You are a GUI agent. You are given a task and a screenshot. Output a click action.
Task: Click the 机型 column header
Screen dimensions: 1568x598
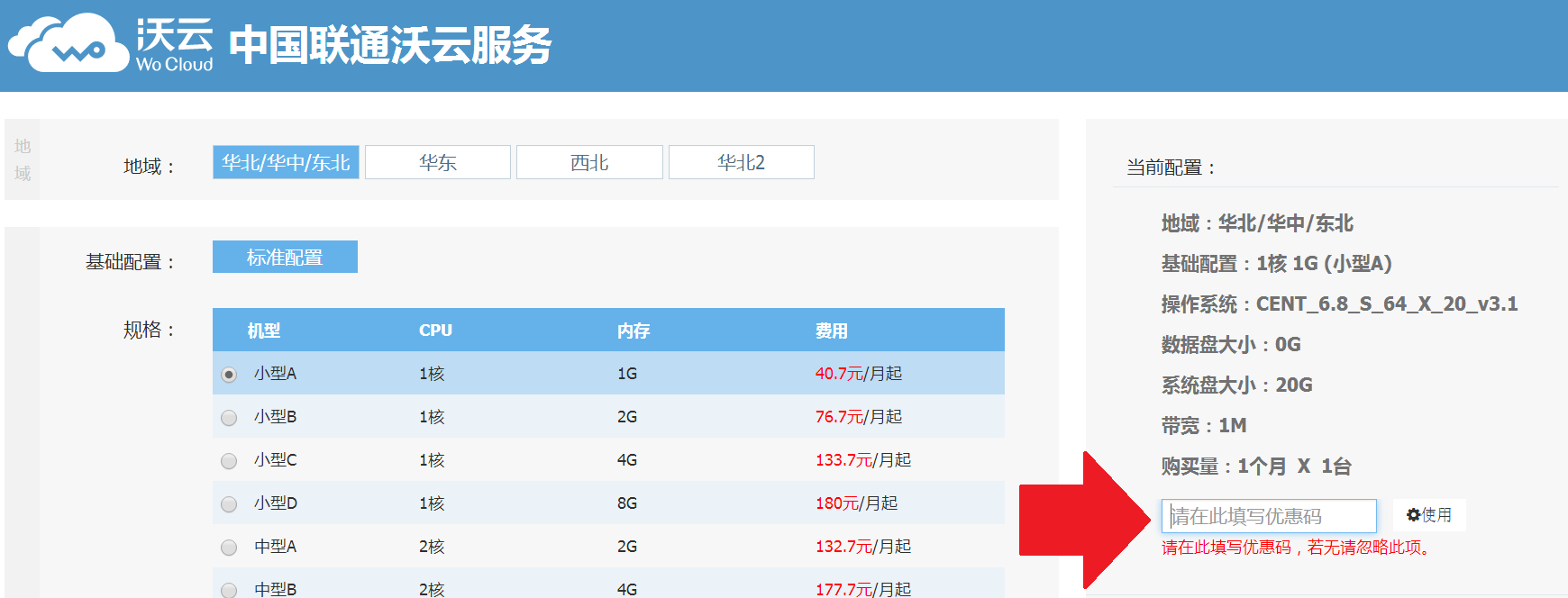[264, 331]
